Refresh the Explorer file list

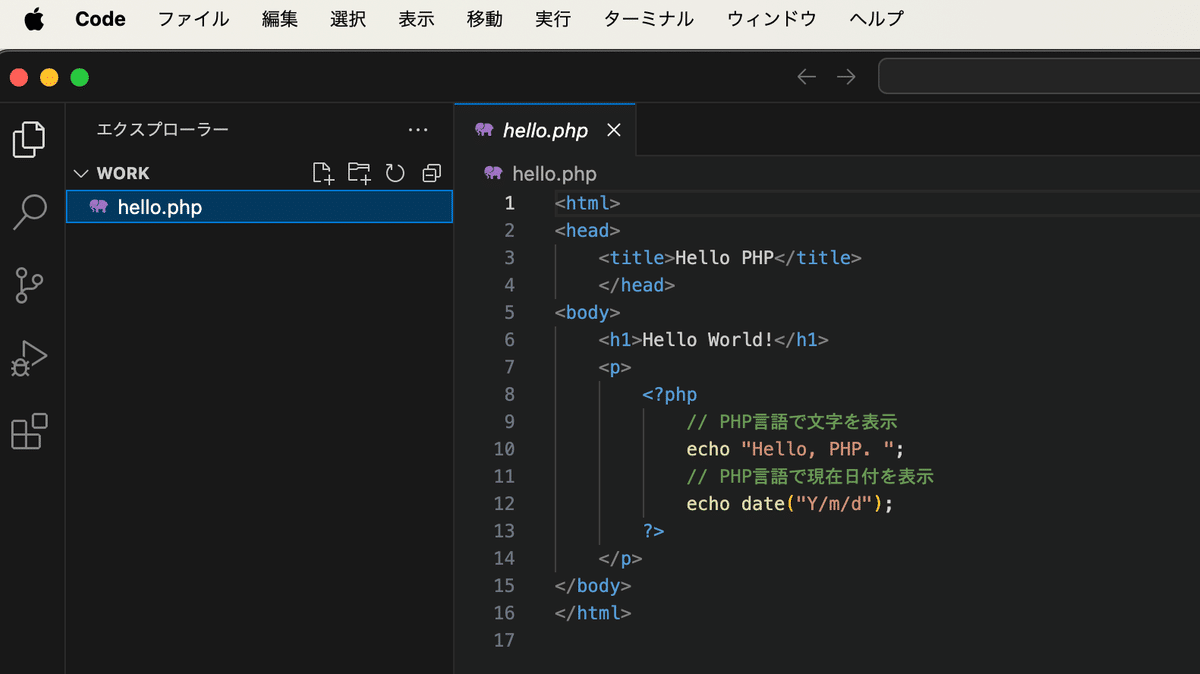point(395,173)
